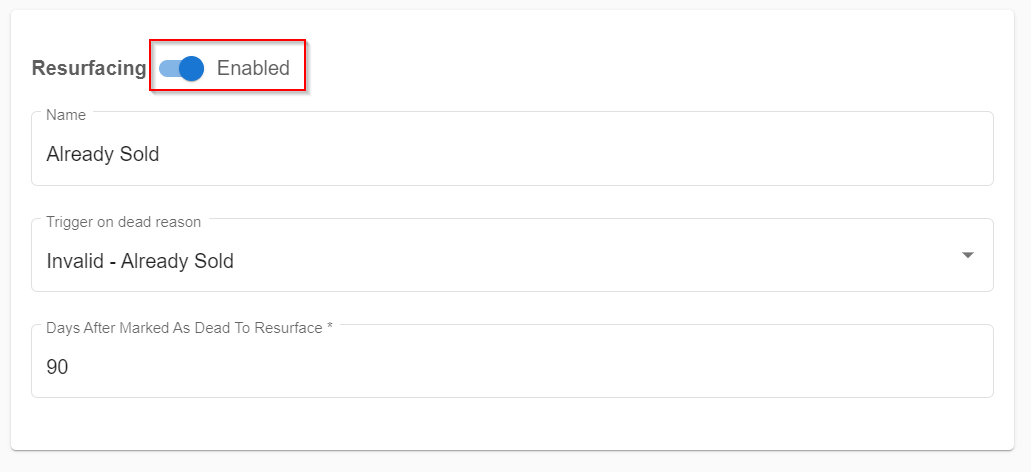Click the light-blue track of the Resurfacing switch

click(x=169, y=68)
